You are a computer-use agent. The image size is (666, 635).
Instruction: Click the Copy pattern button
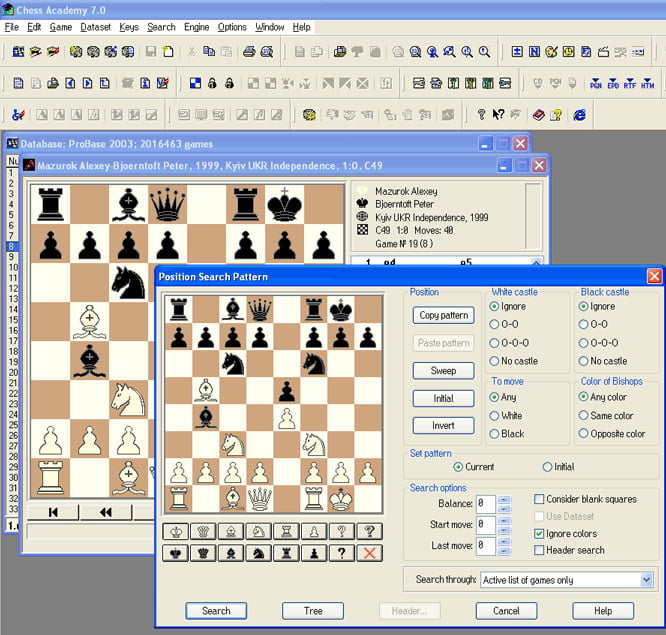click(x=443, y=315)
